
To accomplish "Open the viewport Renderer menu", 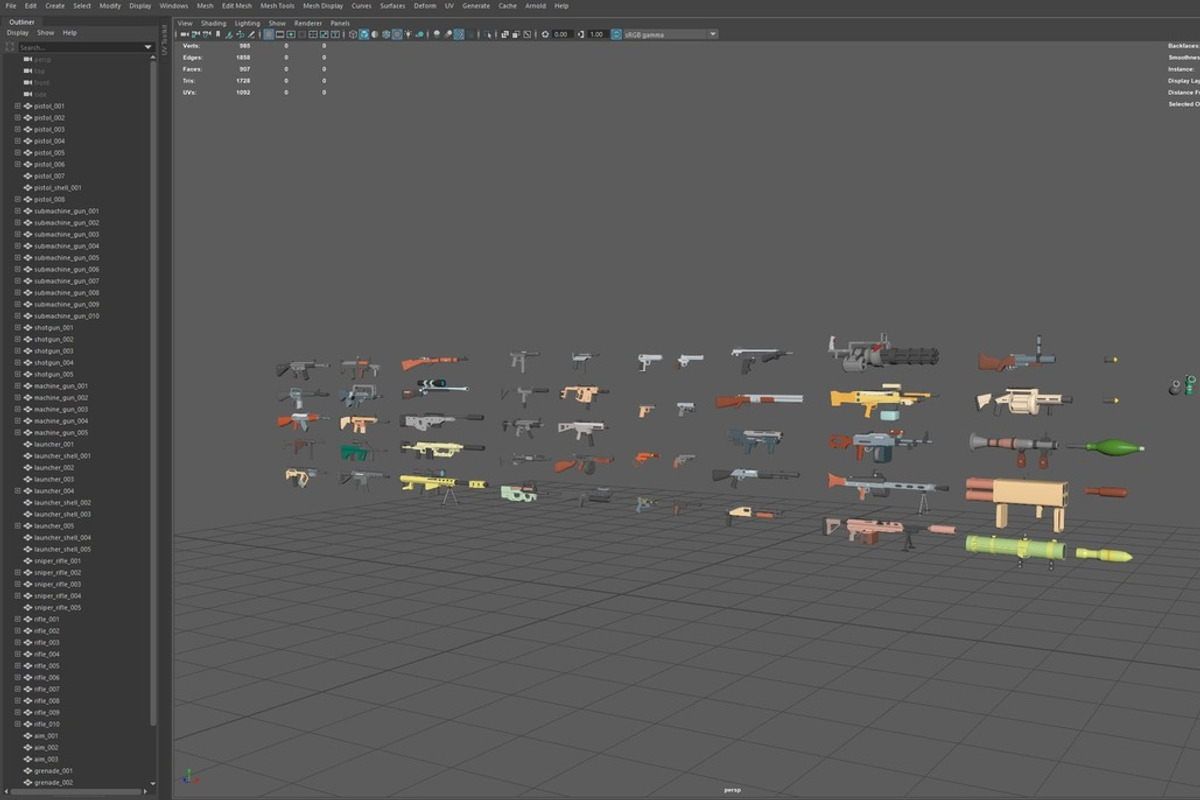I will coord(308,23).
